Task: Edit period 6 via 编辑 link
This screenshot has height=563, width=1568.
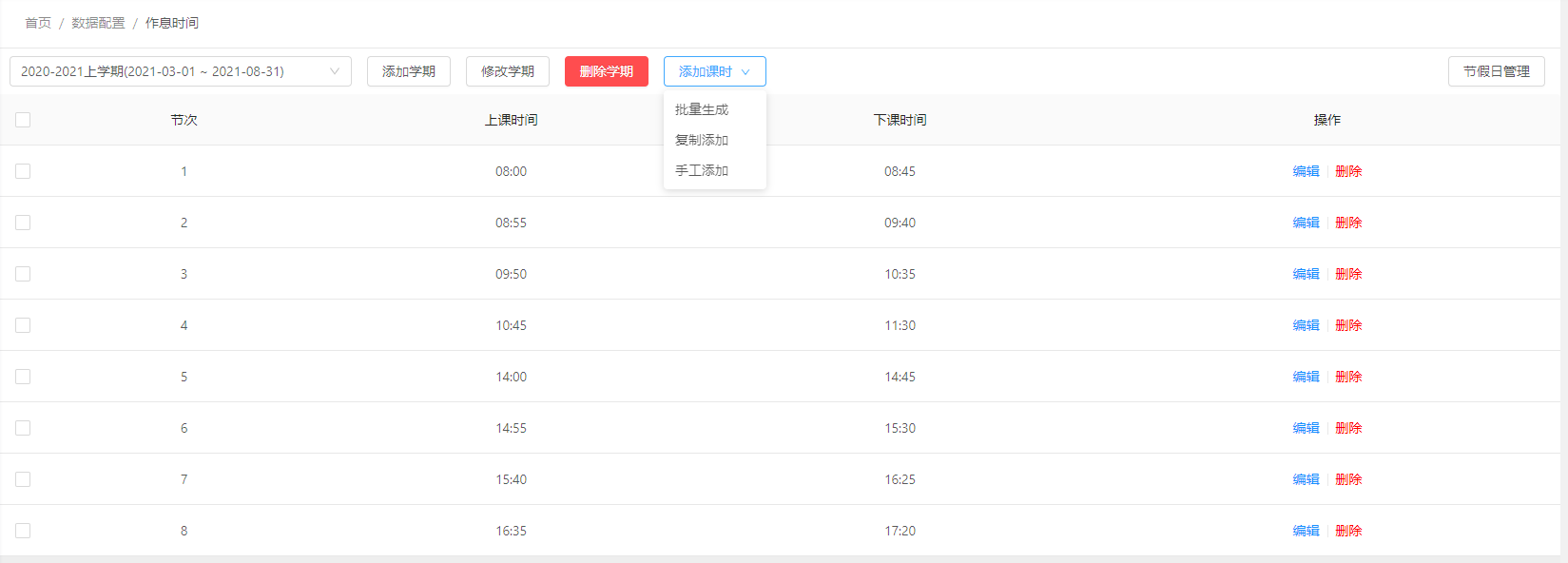Action: tap(1307, 428)
